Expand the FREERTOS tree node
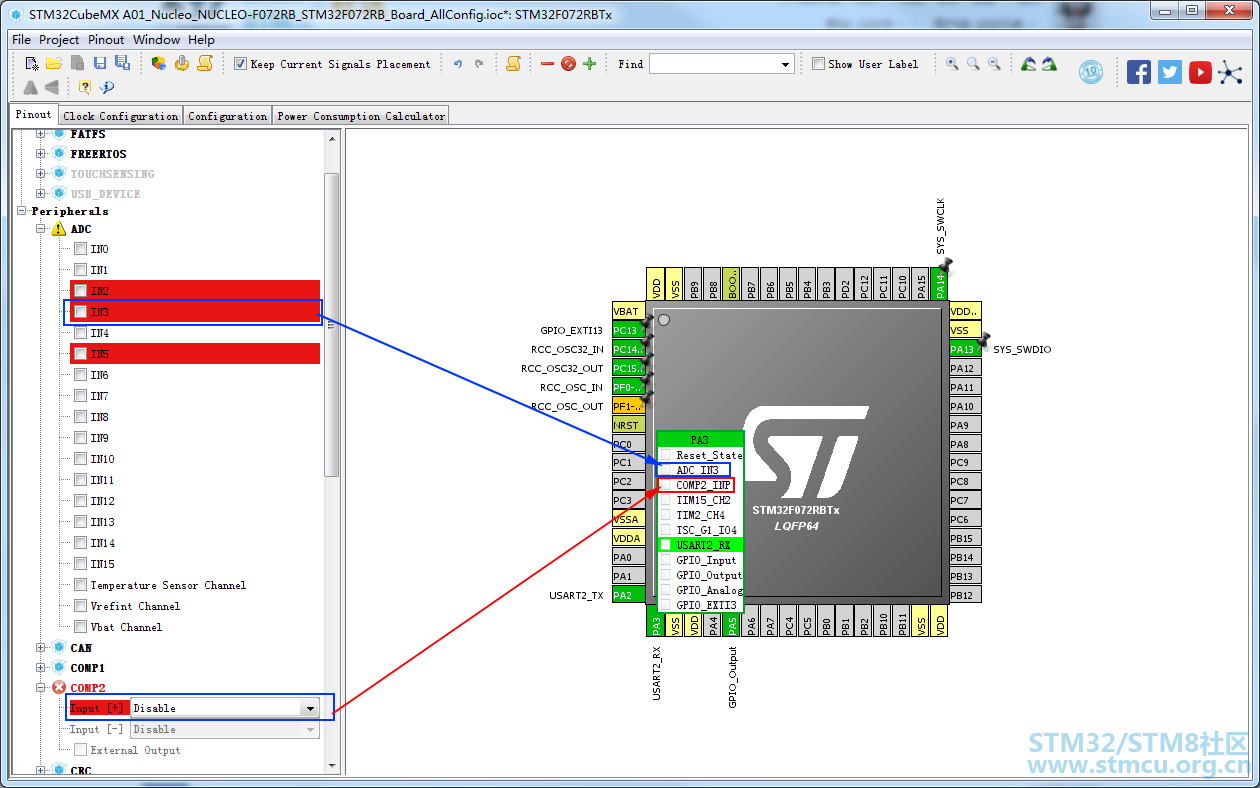This screenshot has height=788, width=1260. [41, 154]
